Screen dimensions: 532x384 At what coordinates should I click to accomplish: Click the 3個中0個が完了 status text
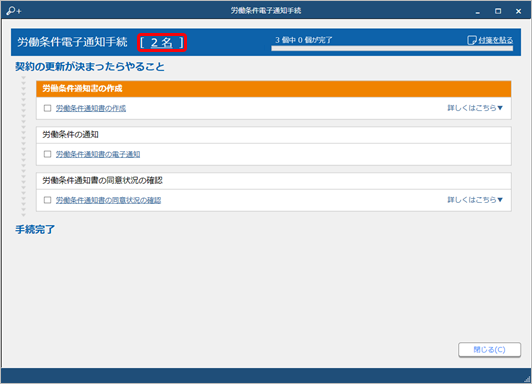(304, 40)
